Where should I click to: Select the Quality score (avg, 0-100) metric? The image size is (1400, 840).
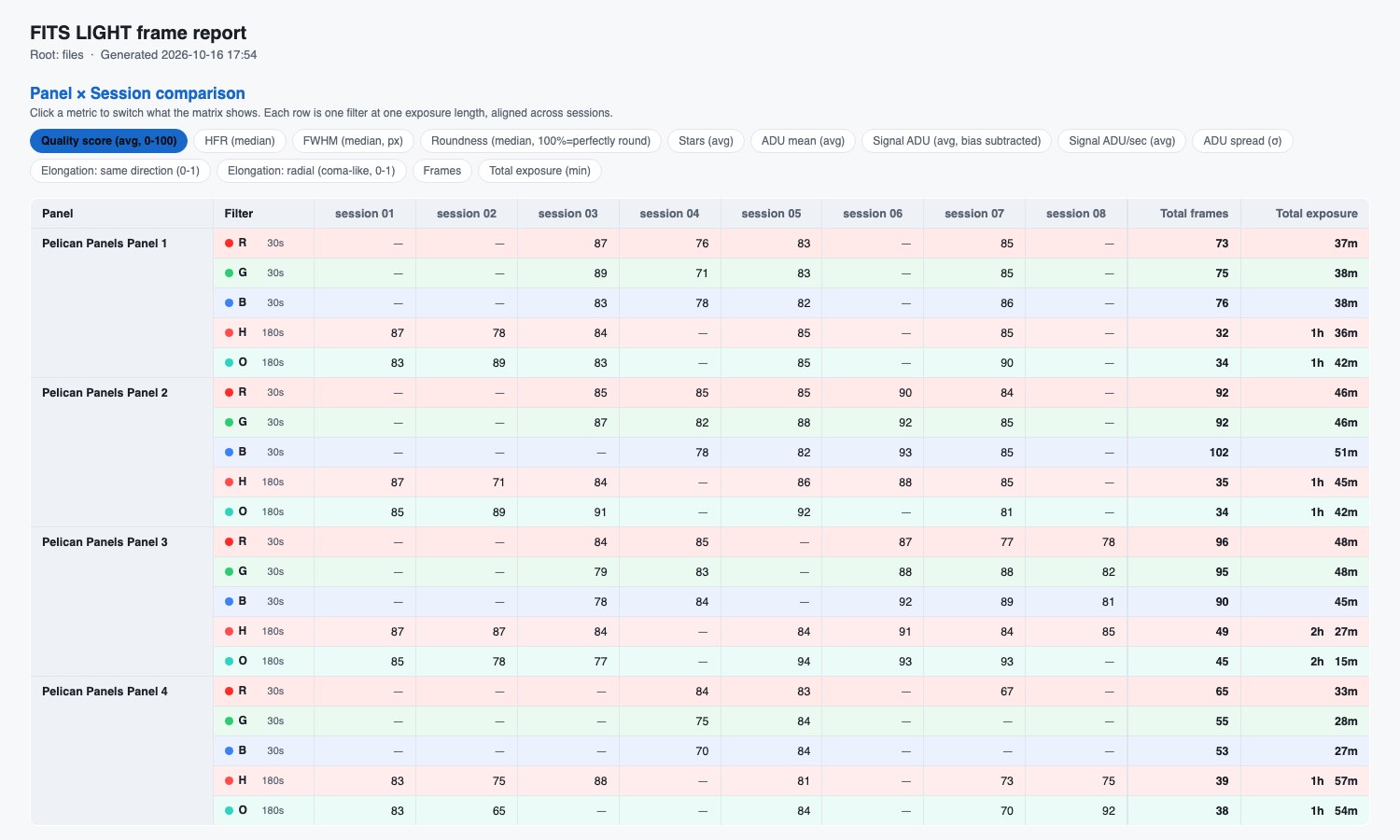(x=108, y=141)
